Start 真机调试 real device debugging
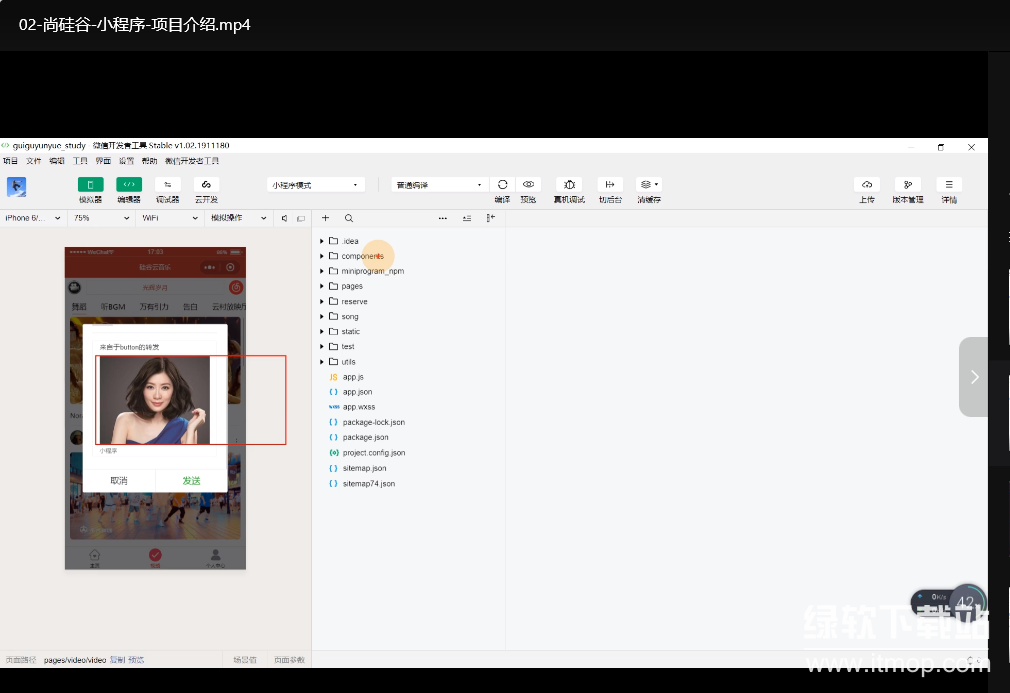This screenshot has height=693, width=1010. pos(569,185)
